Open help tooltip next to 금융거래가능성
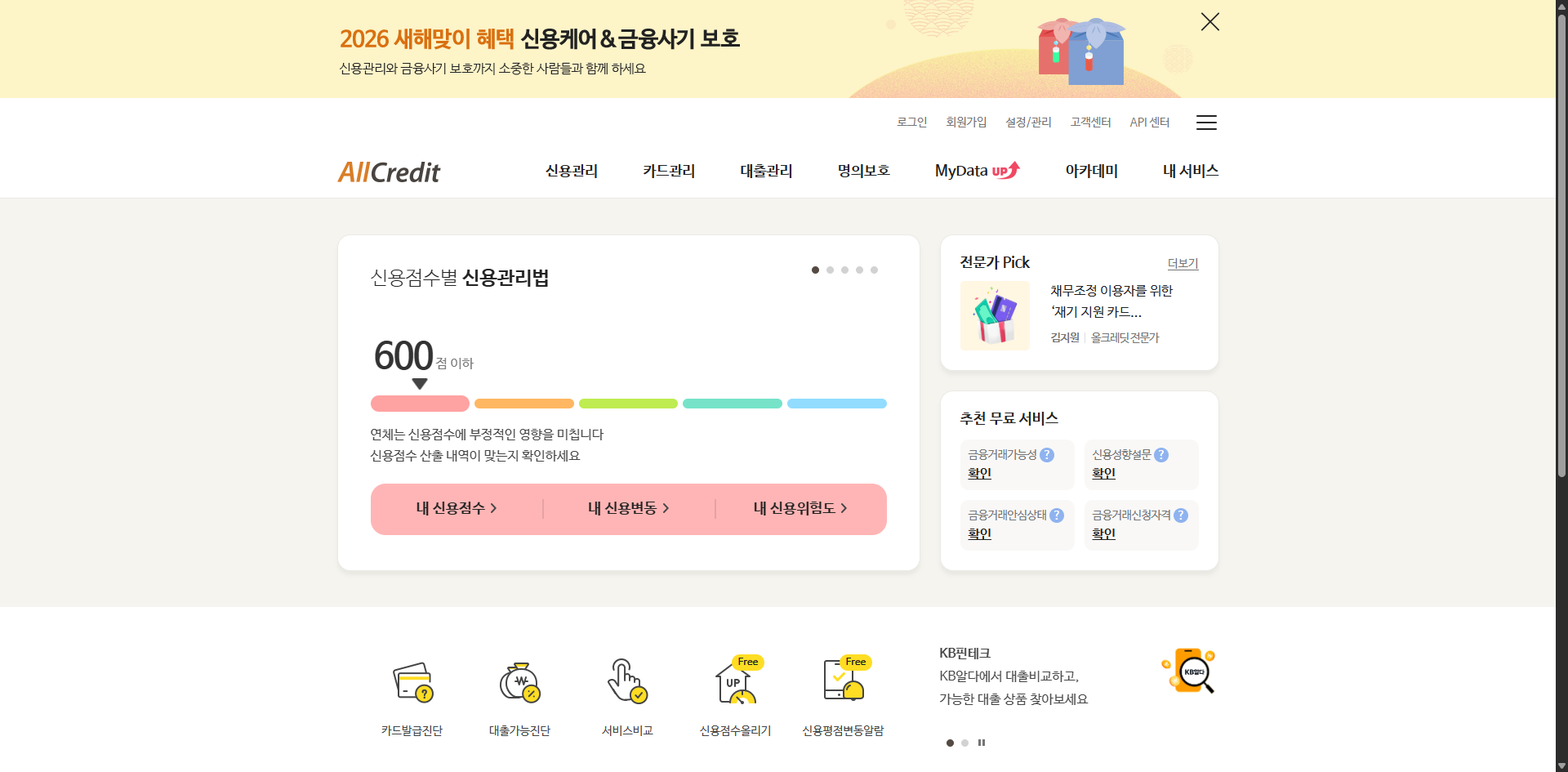The width and height of the screenshot is (1568, 772). [1048, 455]
